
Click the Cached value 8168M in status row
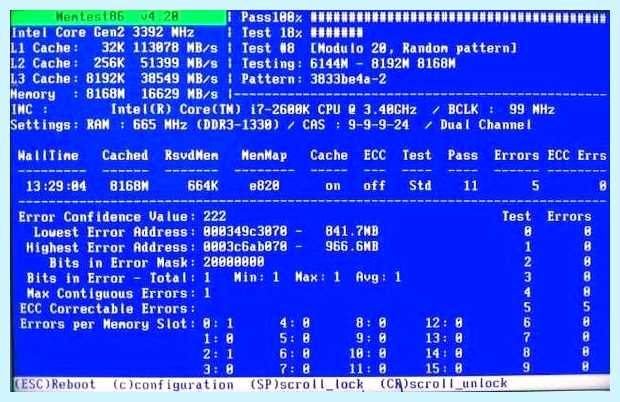point(129,186)
